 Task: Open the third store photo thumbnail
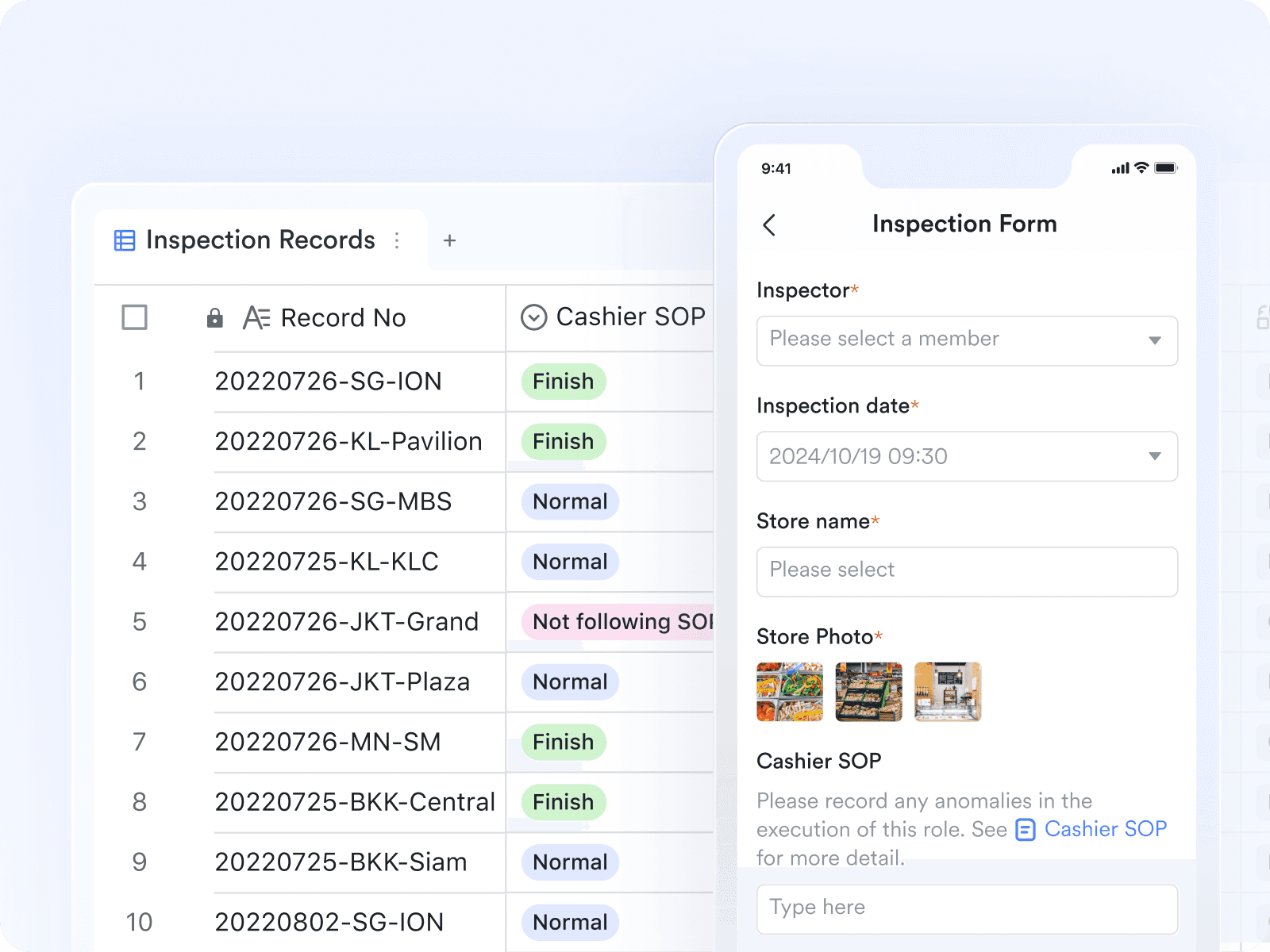tap(948, 692)
